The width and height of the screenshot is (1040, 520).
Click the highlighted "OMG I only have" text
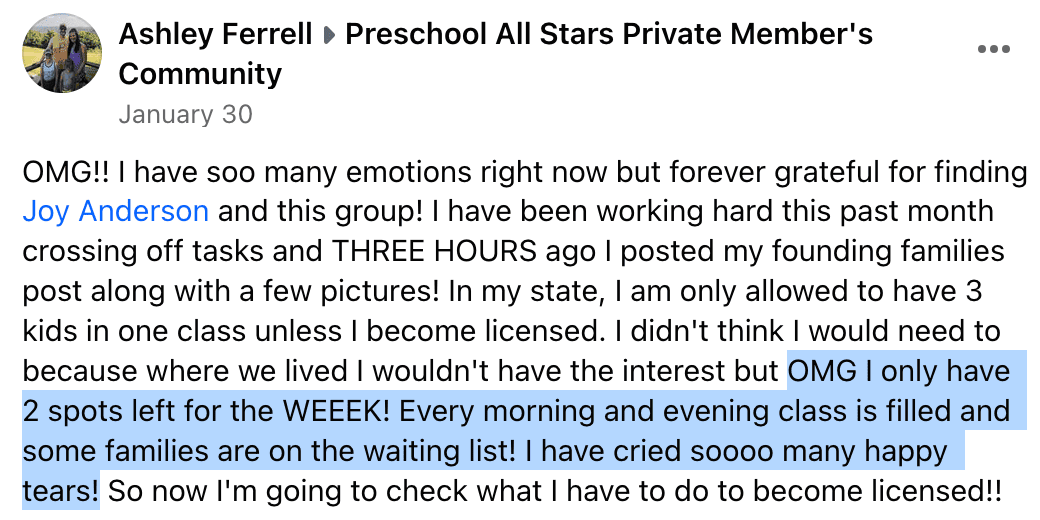pos(899,372)
